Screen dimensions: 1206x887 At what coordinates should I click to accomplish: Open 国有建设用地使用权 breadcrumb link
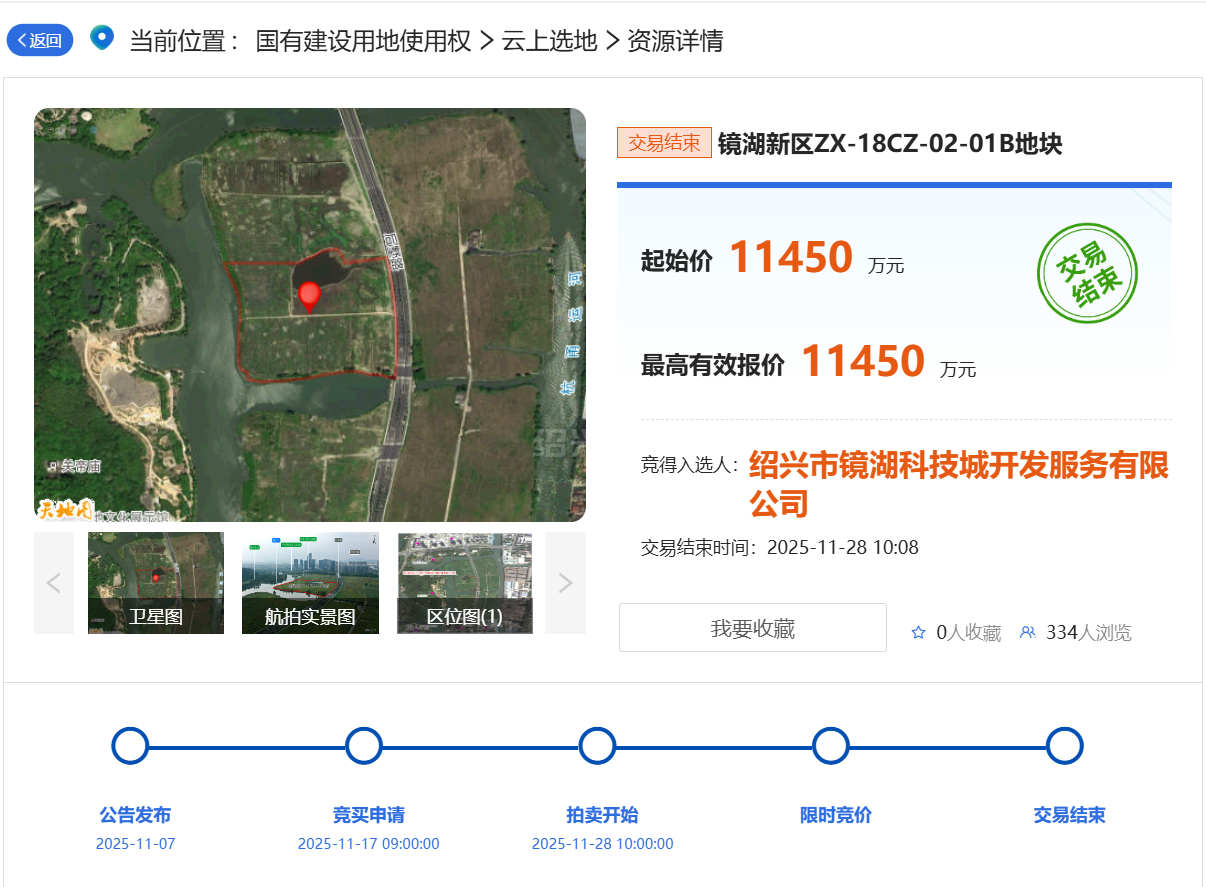click(363, 41)
